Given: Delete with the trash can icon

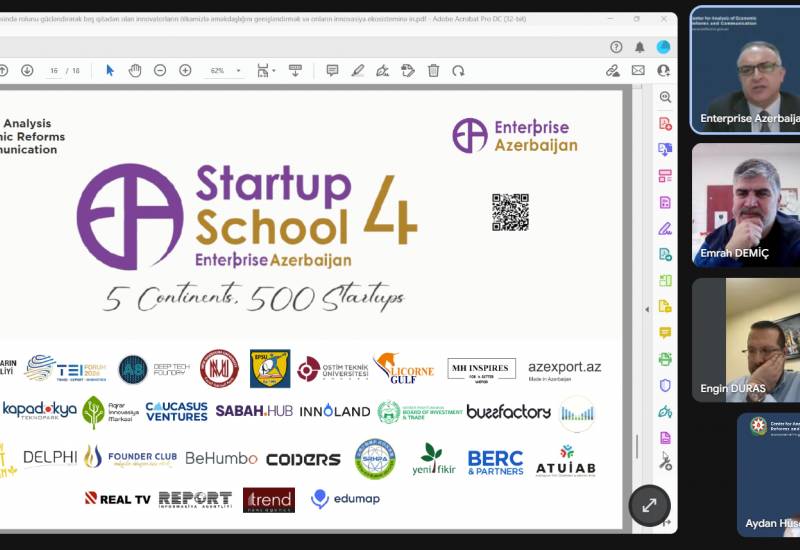Looking at the screenshot, I should (x=433, y=70).
